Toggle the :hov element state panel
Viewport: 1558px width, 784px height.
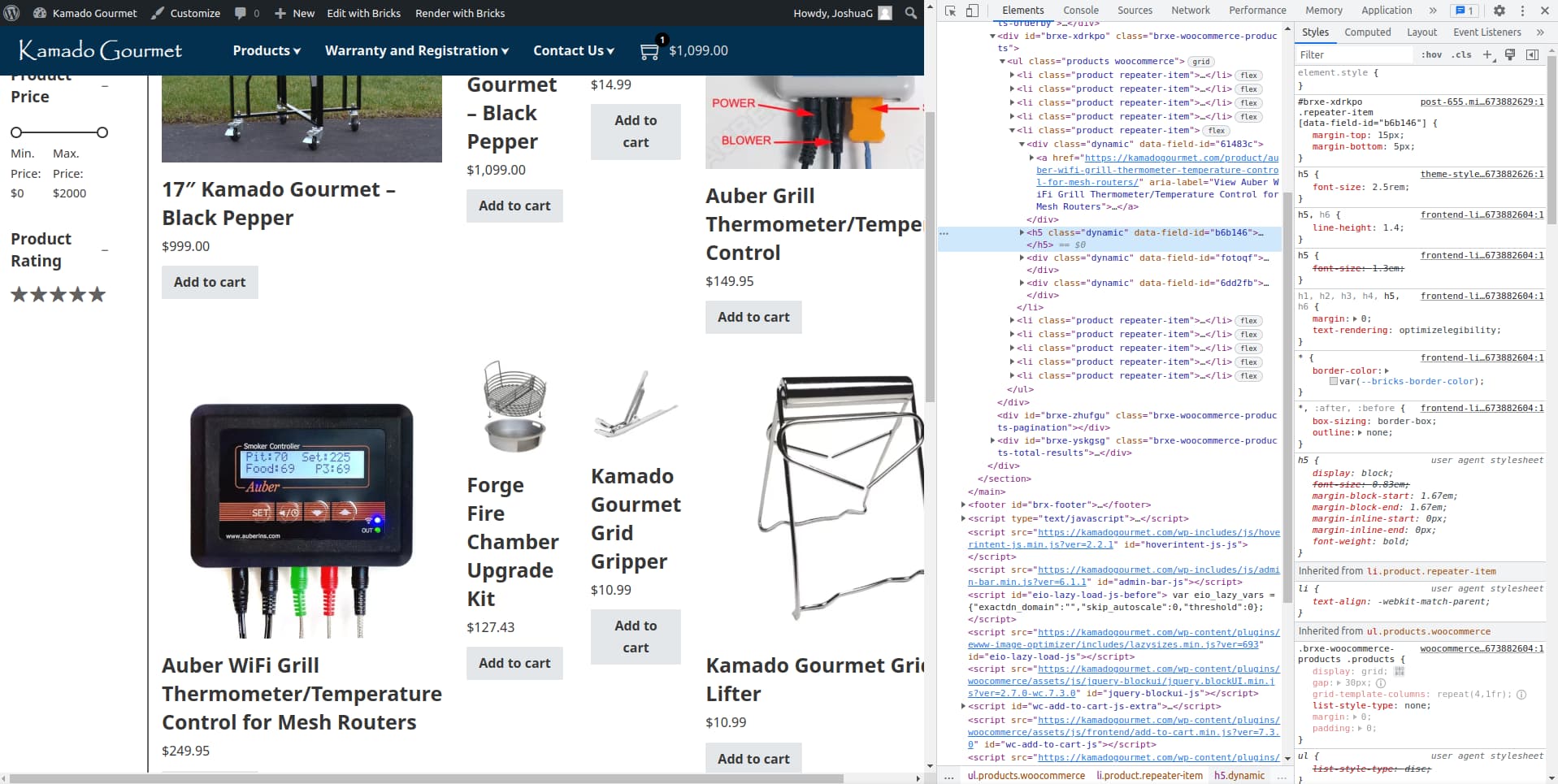point(1432,54)
